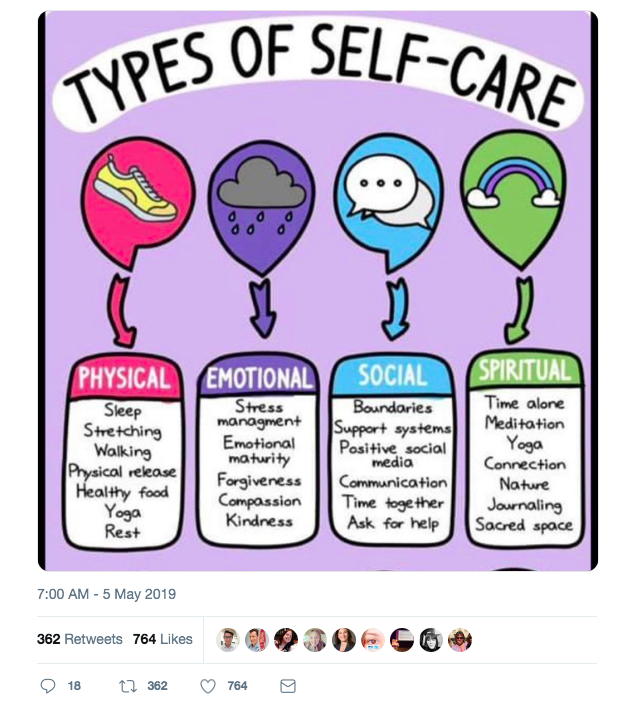
Task: Click the retweet arrows icon
Action: tap(128, 686)
